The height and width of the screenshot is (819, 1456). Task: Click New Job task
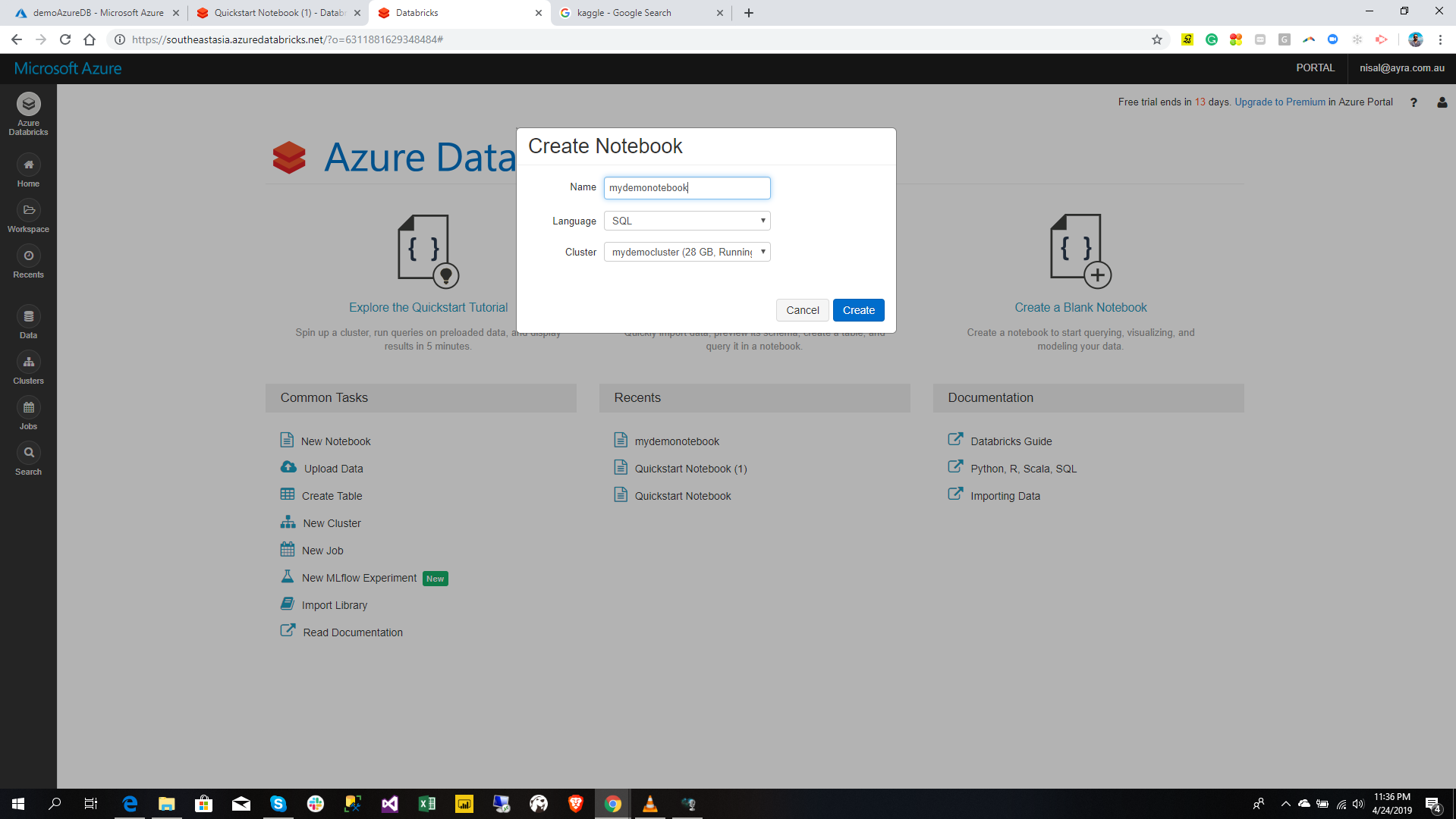pos(312,550)
